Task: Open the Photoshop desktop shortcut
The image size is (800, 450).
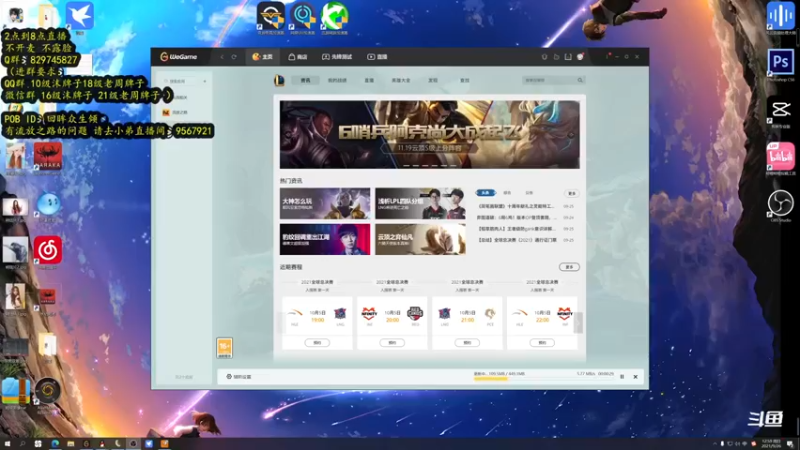Action: [x=781, y=65]
